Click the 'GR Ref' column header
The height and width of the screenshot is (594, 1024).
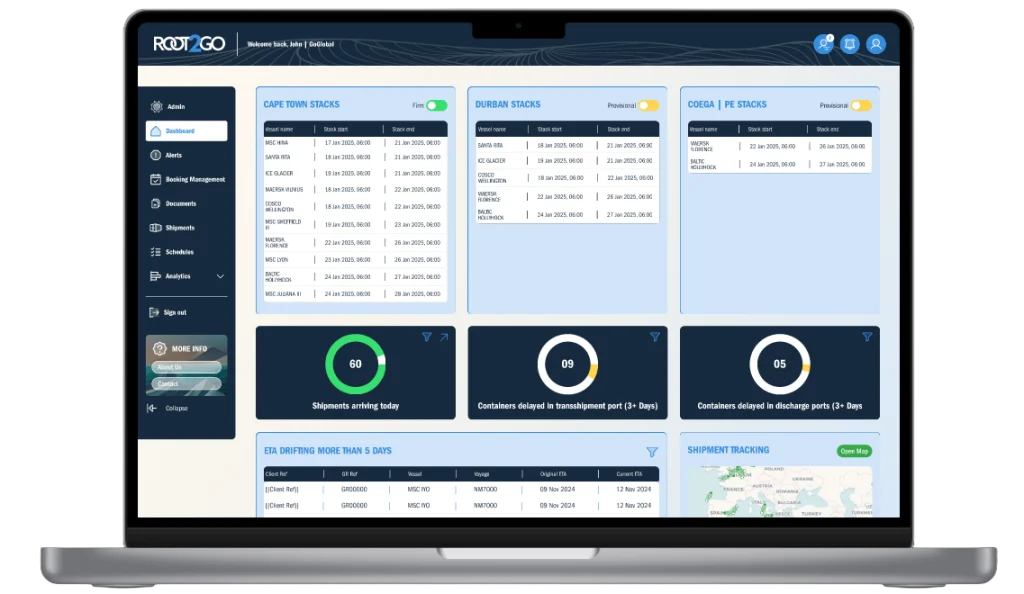(349, 474)
